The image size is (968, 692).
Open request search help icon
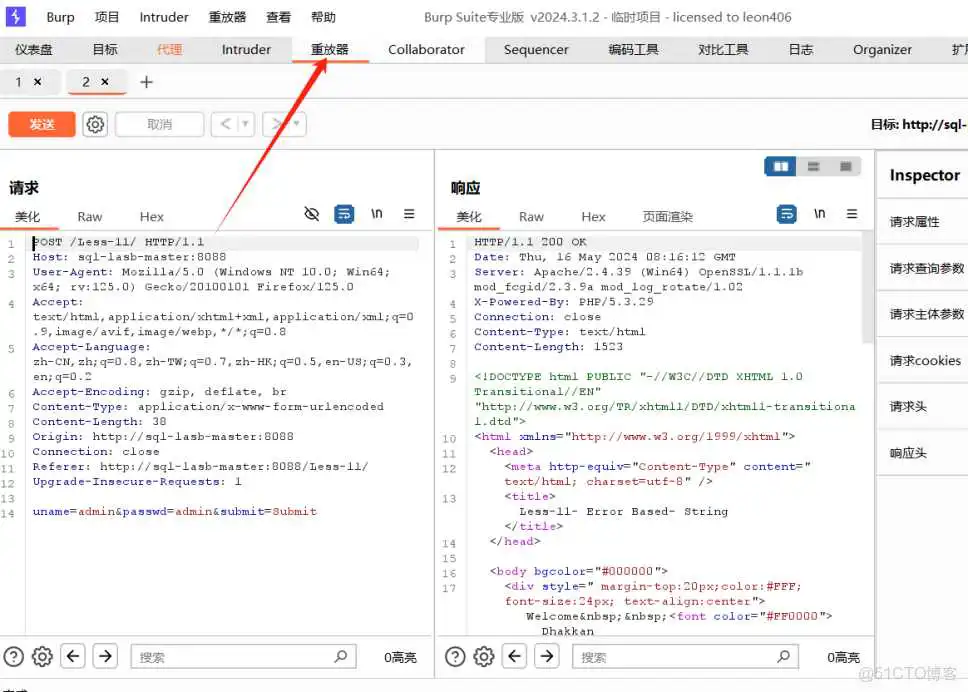click(x=14, y=656)
